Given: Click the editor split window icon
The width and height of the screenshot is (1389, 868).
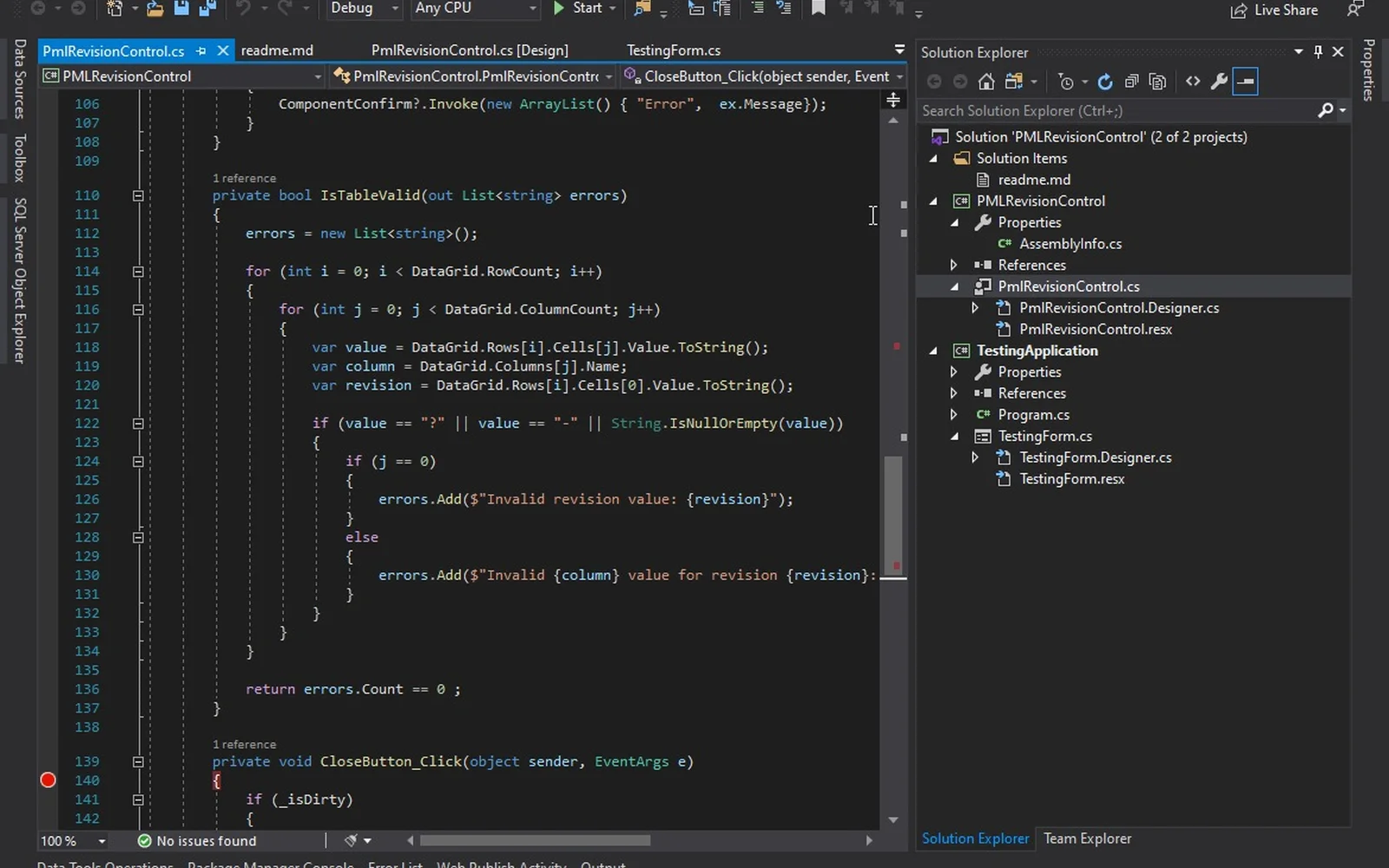Looking at the screenshot, I should tap(893, 101).
